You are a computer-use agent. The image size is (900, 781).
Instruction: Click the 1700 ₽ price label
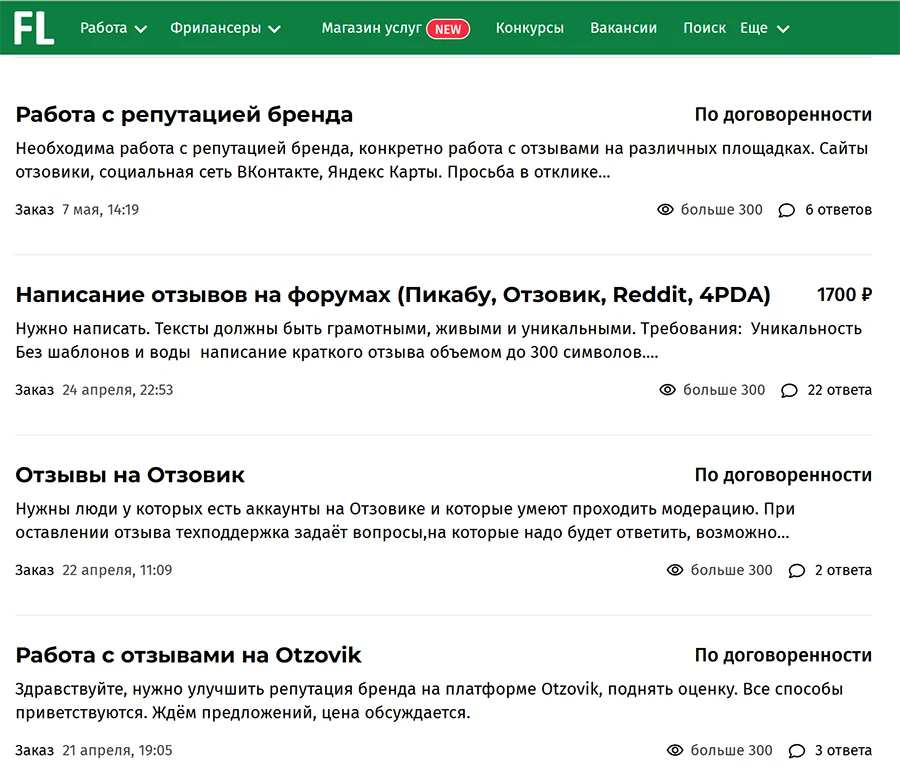coord(844,295)
